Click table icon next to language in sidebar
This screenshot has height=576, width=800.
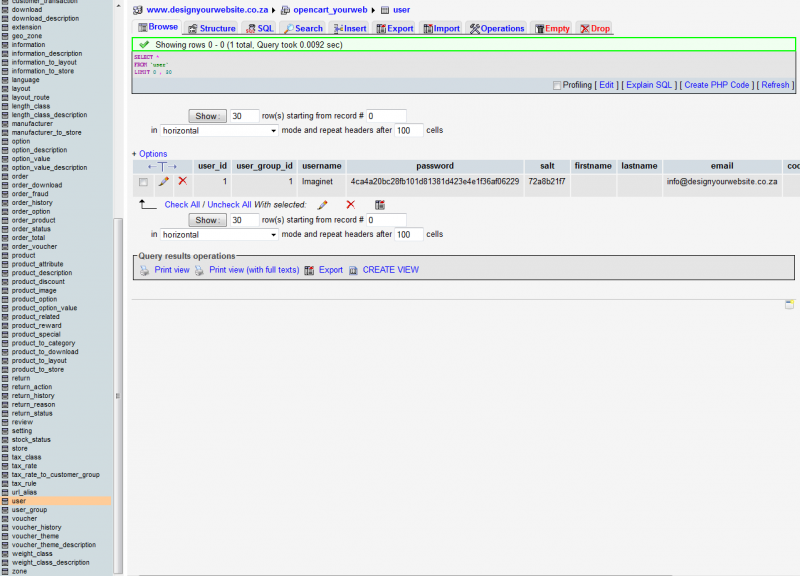pyautogui.click(x=5, y=80)
